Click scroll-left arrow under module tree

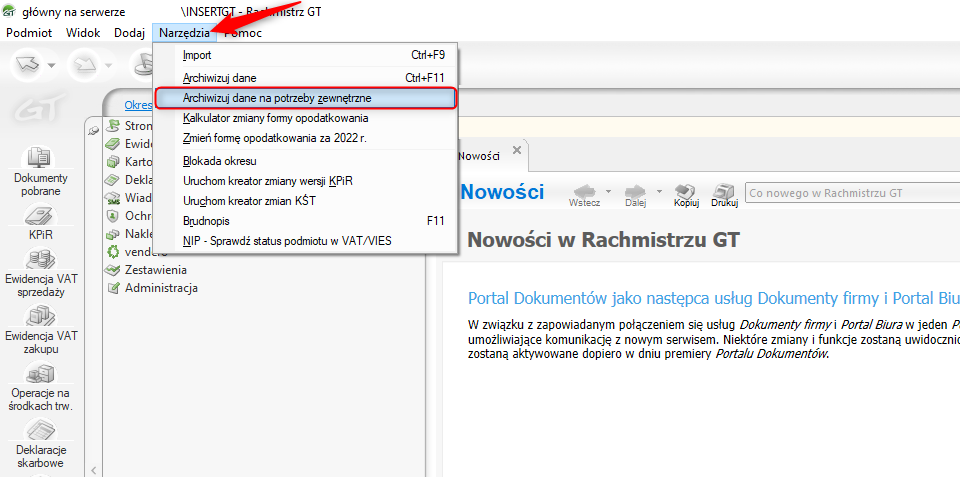pos(94,470)
